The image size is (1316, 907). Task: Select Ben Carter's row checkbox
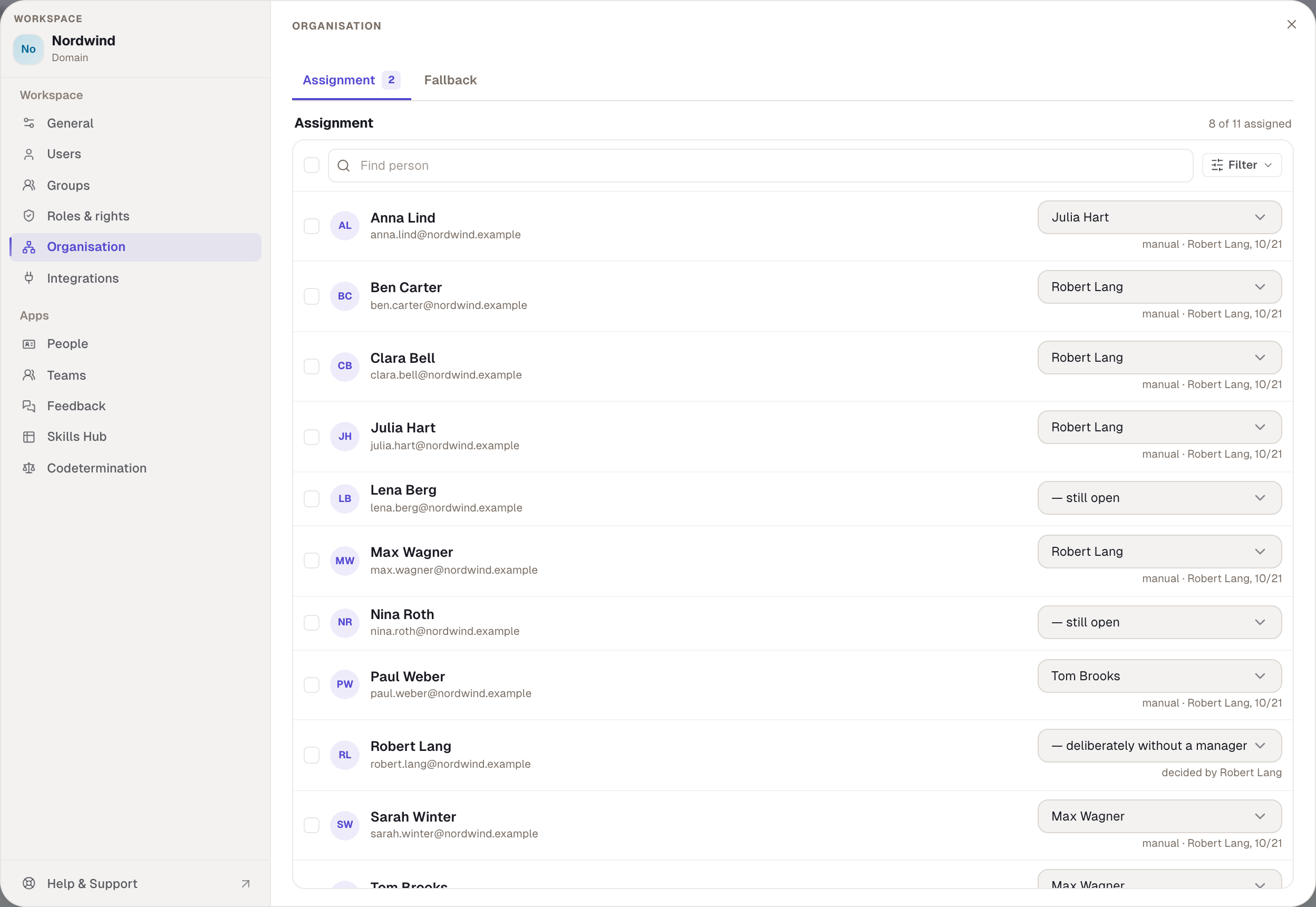click(x=312, y=296)
